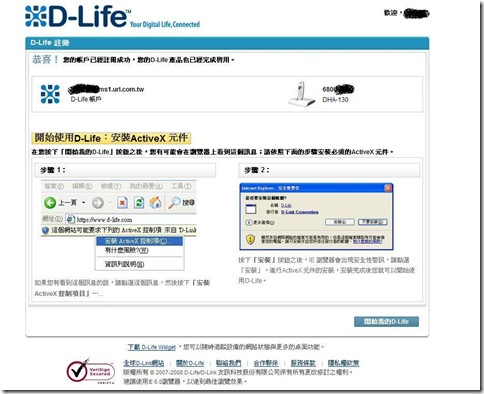484x394 pixels.
Task: Click the step 1 browser illustration image
Action: click(119, 226)
